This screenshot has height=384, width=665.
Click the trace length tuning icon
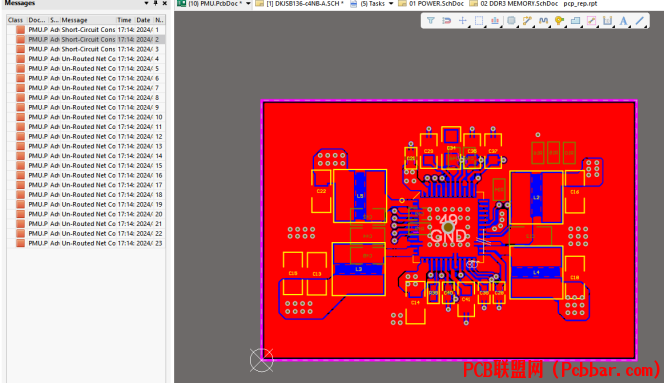(543, 20)
